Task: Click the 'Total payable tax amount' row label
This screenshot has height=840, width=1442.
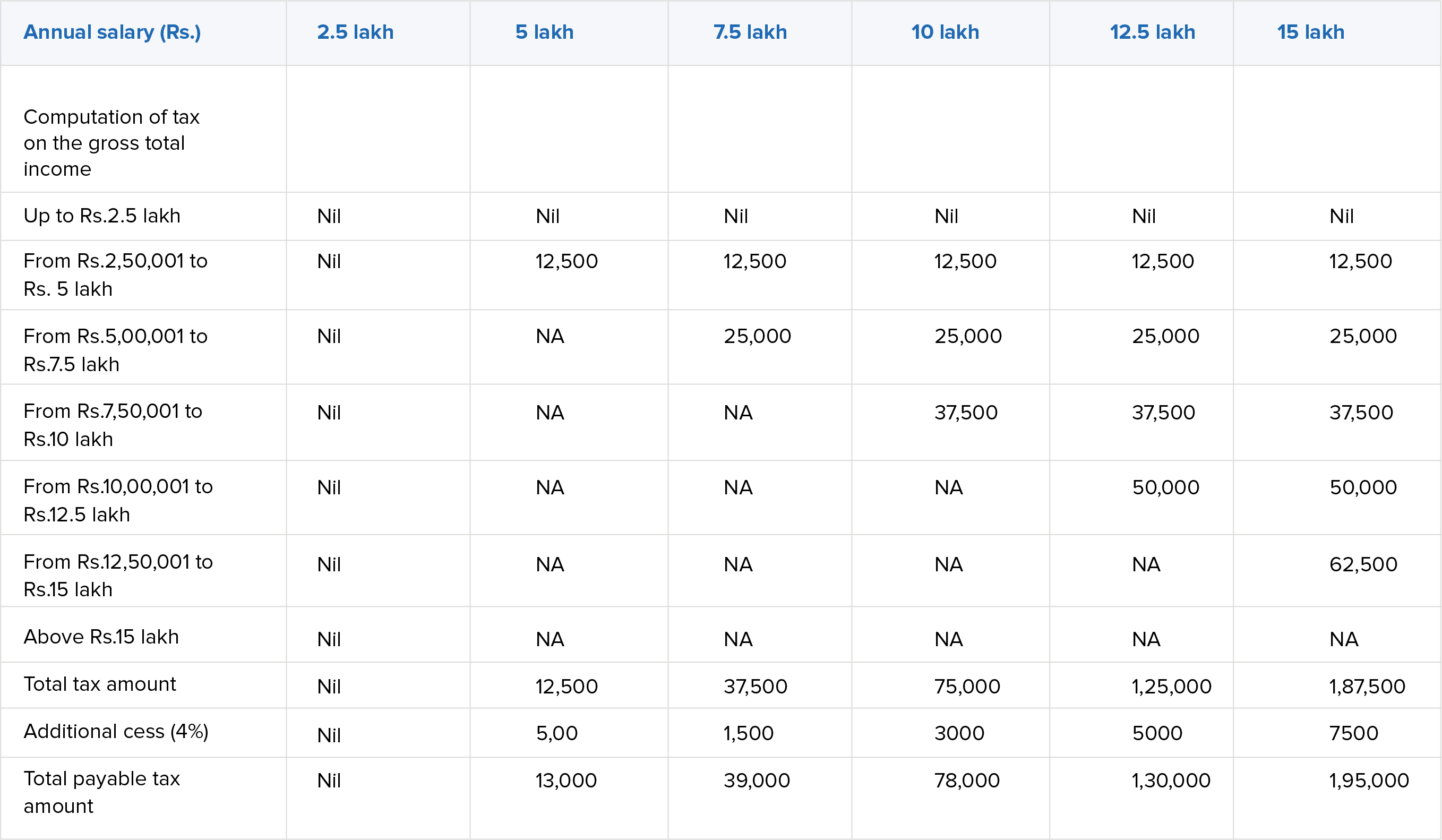Action: point(101,792)
